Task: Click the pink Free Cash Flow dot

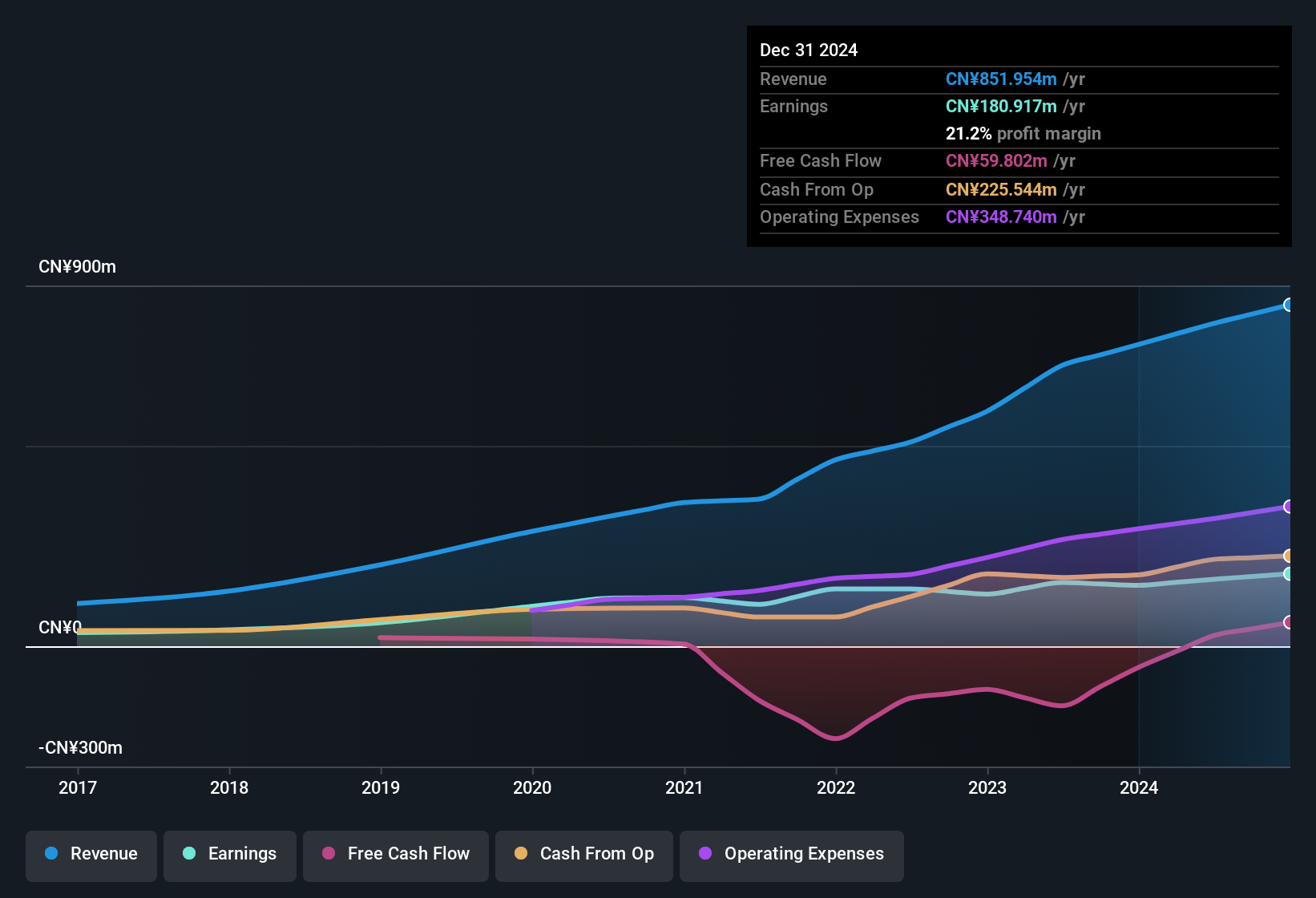Action: 329,853
